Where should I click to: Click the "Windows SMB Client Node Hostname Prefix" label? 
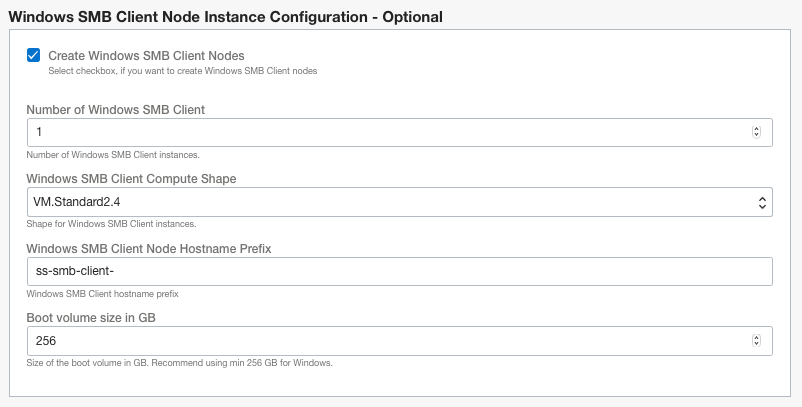149,249
